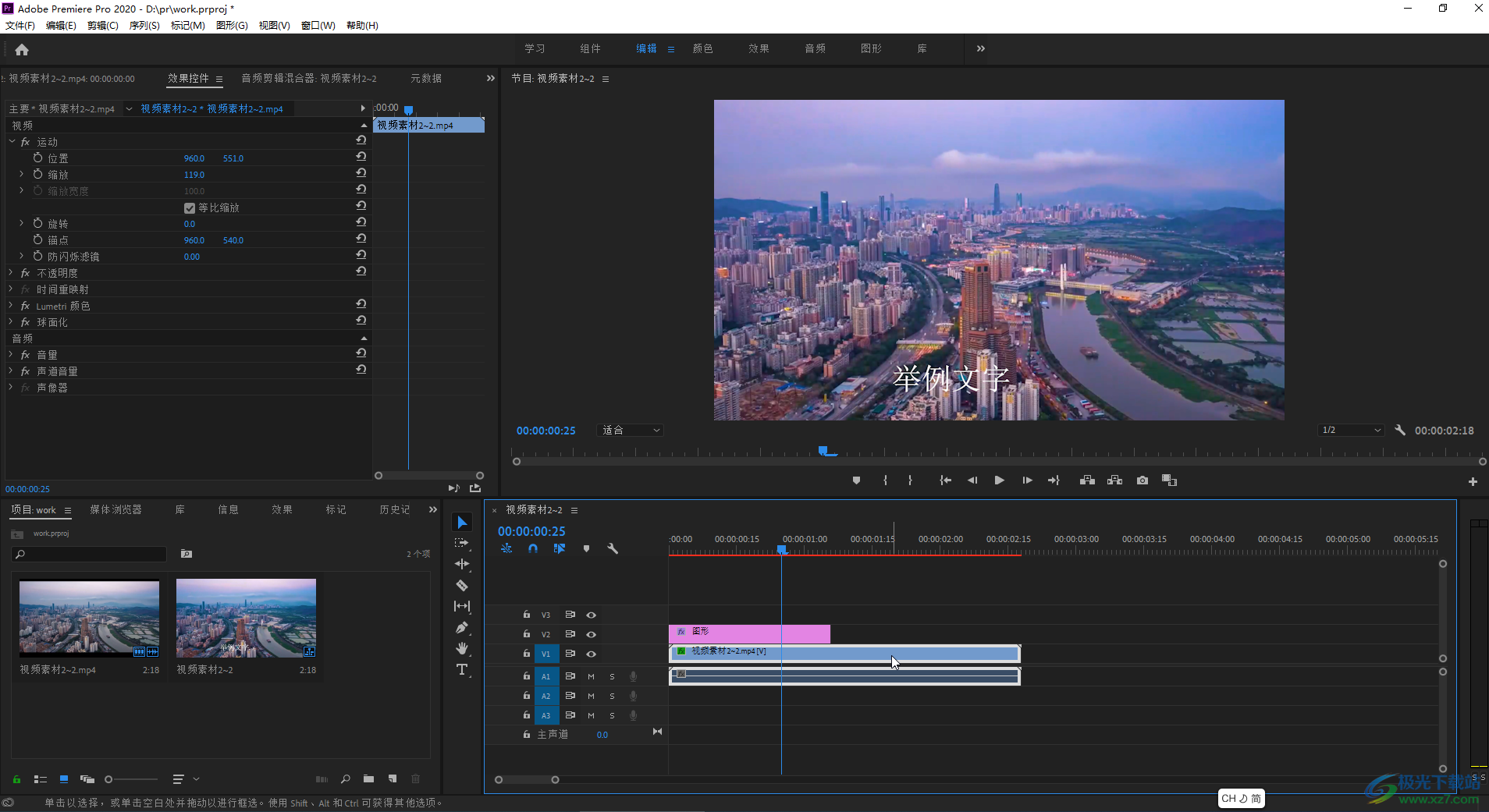Select the 视频素材2~2.mp4 thumbnail in Project
Screen dimensions: 1489x812
pos(89,618)
